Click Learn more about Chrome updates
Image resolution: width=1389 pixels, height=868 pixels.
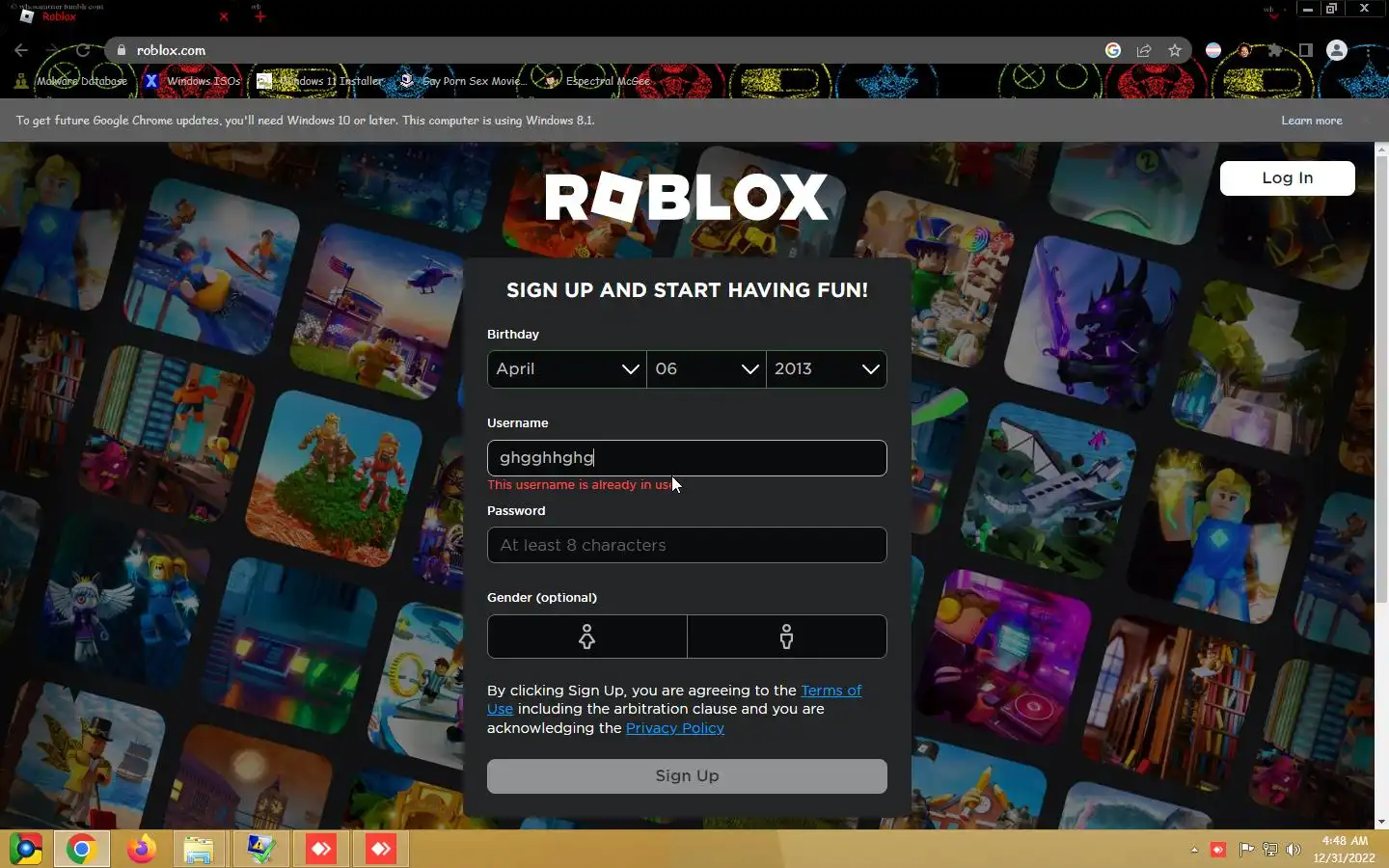pos(1311,121)
